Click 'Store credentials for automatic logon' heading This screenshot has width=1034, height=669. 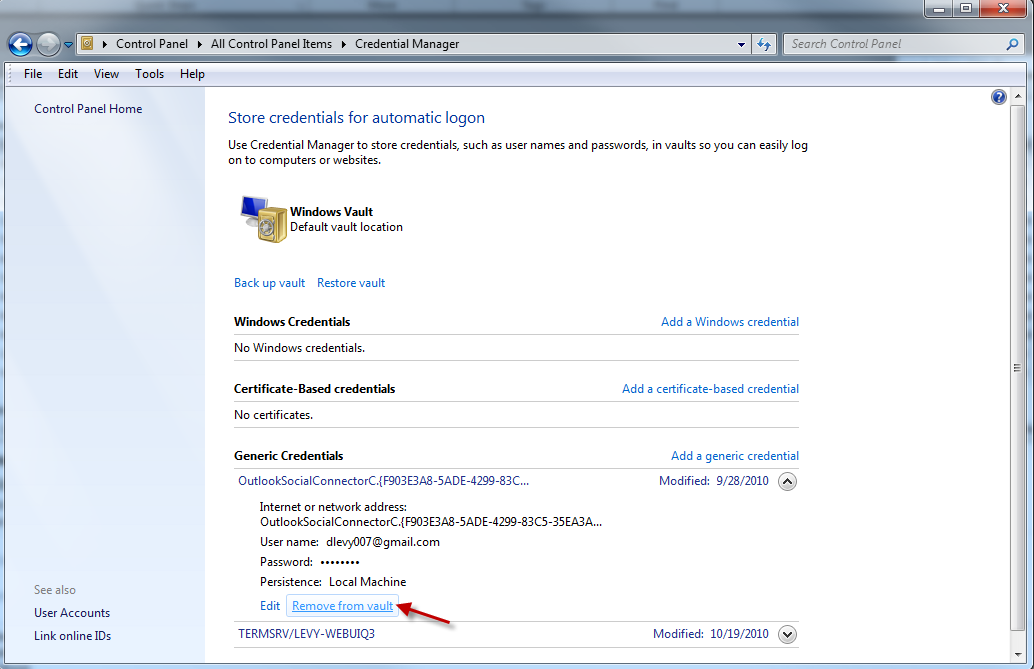pos(356,117)
